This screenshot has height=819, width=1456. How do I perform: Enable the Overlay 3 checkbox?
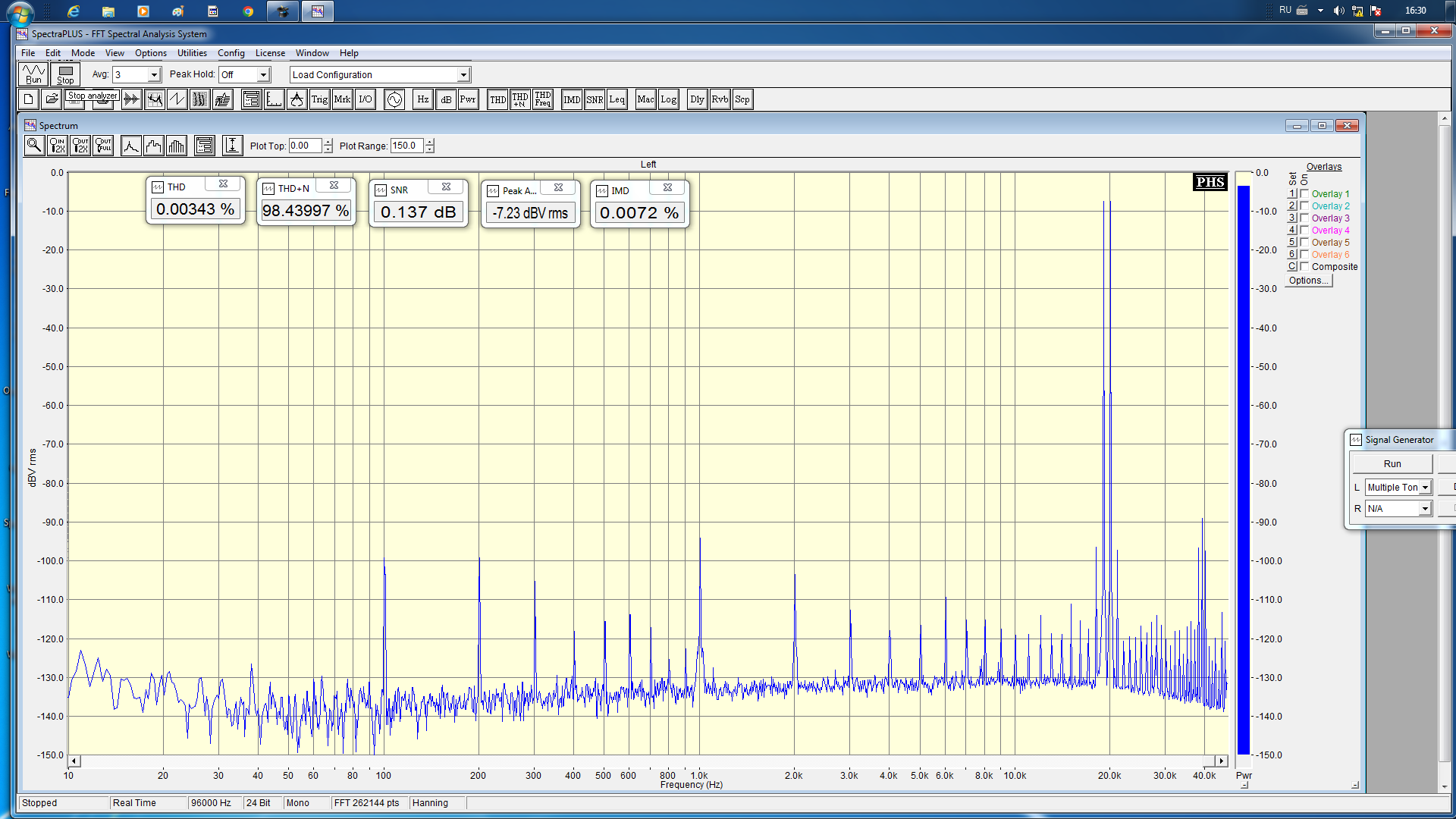point(1304,218)
